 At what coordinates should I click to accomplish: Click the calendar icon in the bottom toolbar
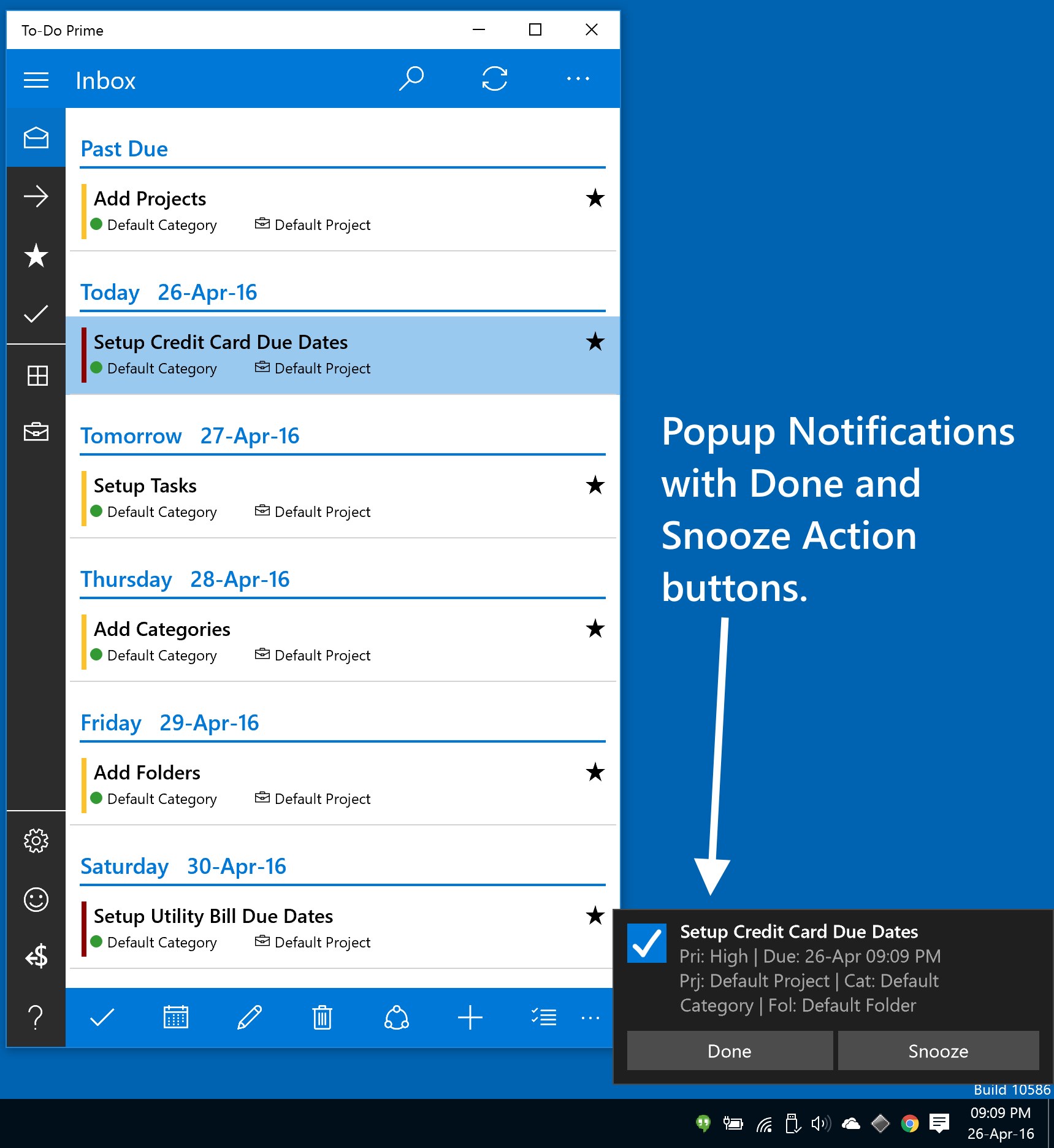176,1017
